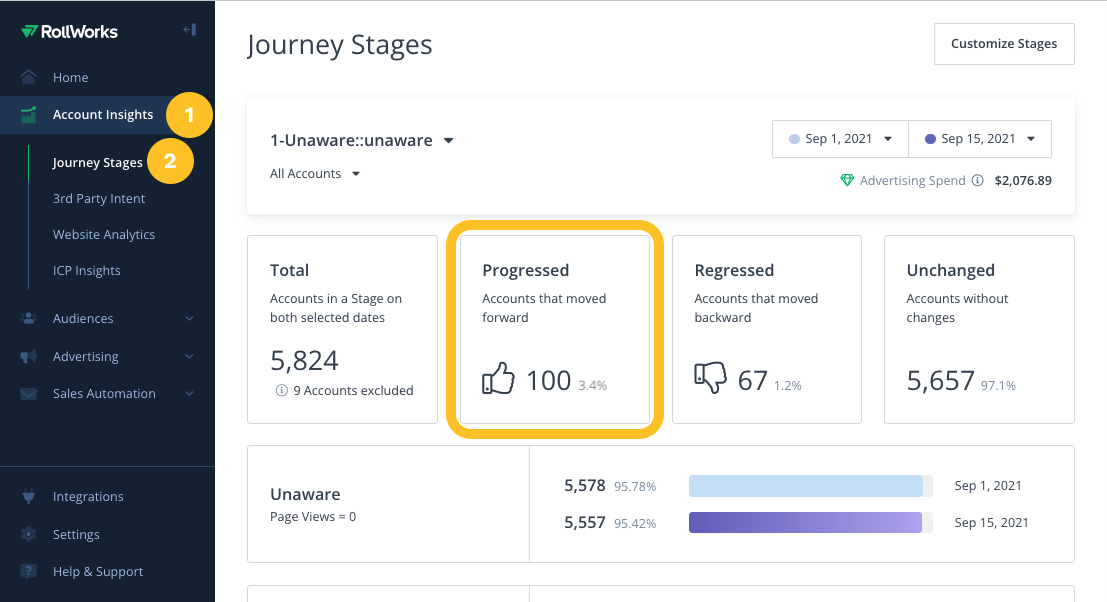Click the 95.78% percentage
Viewport: 1107px width, 602px height.
(x=635, y=486)
